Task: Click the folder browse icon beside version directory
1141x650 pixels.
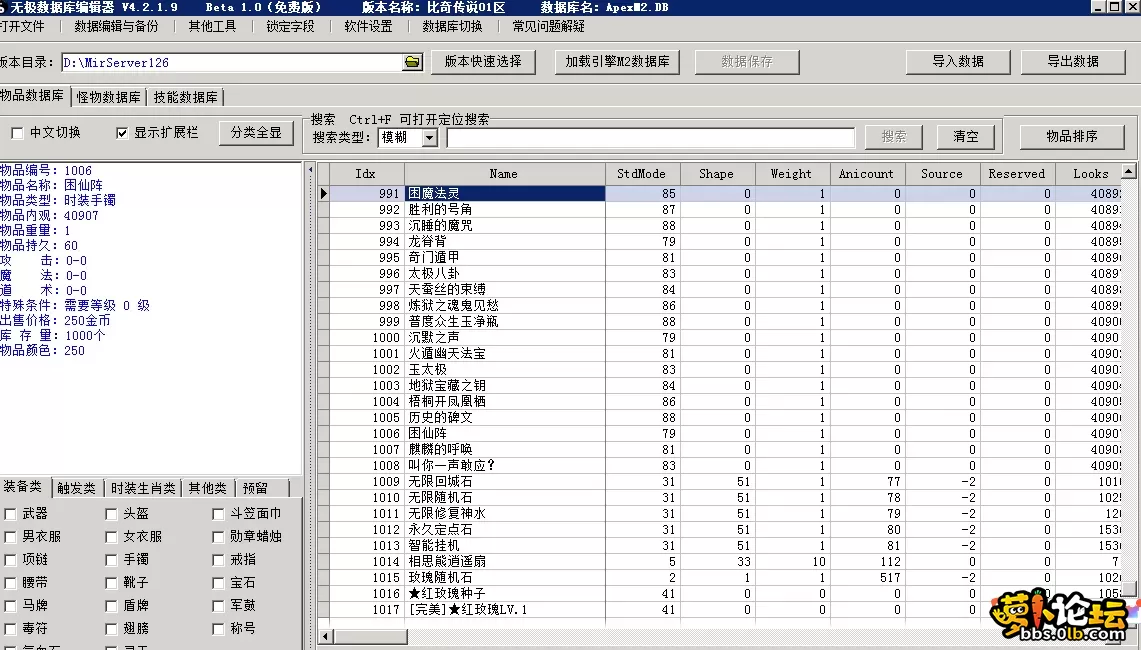Action: [x=412, y=62]
